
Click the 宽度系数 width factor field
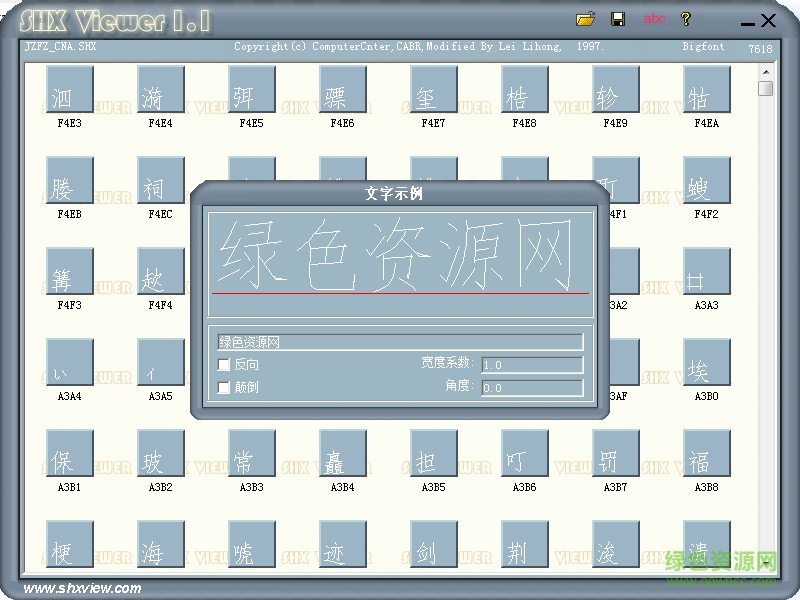[532, 365]
